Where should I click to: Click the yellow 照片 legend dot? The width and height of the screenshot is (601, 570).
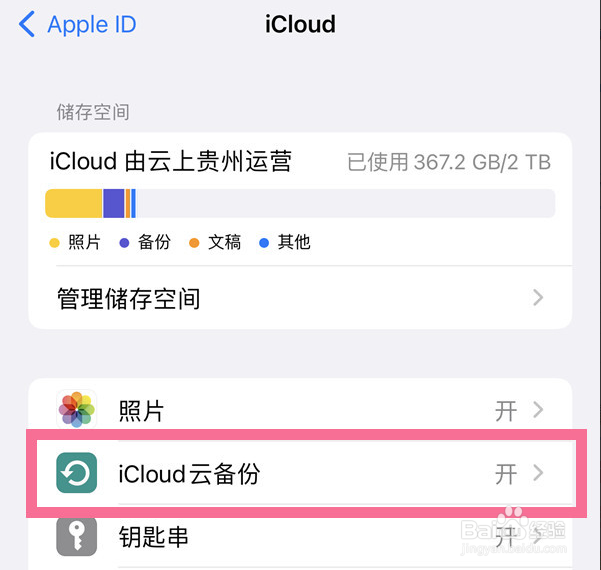(x=54, y=243)
